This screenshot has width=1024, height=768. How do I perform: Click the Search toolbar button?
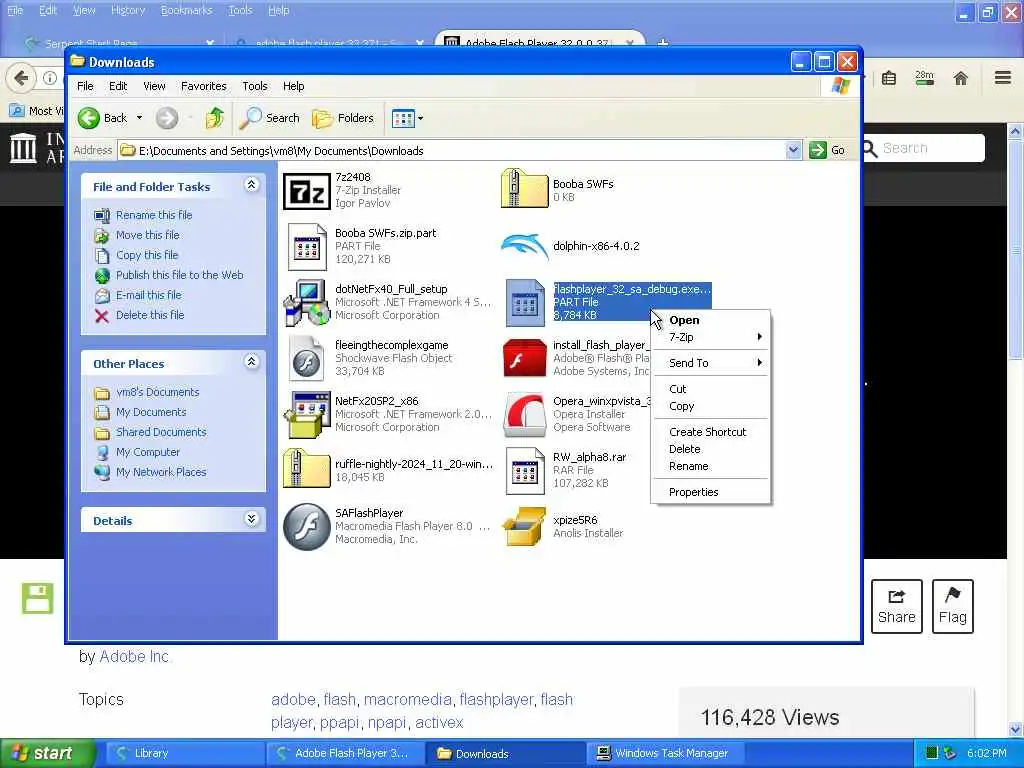pos(269,118)
